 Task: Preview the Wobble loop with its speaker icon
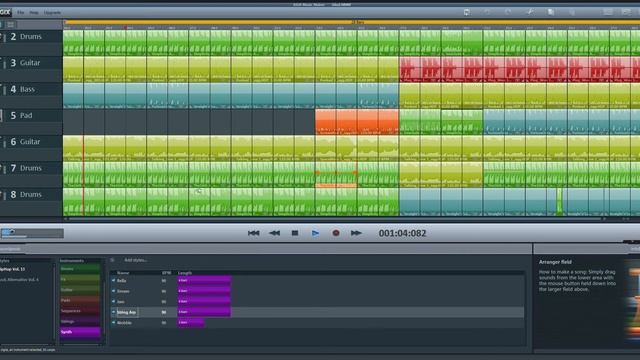point(113,322)
